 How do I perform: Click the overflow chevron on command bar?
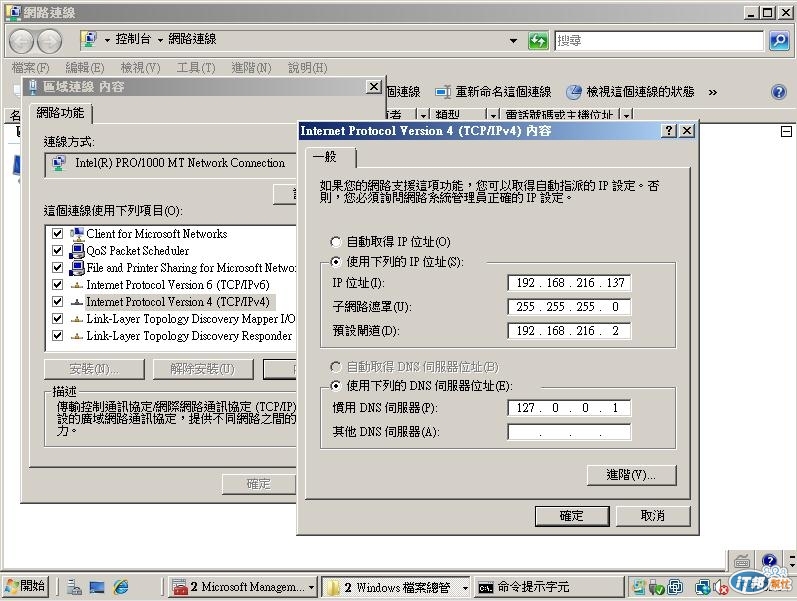713,92
